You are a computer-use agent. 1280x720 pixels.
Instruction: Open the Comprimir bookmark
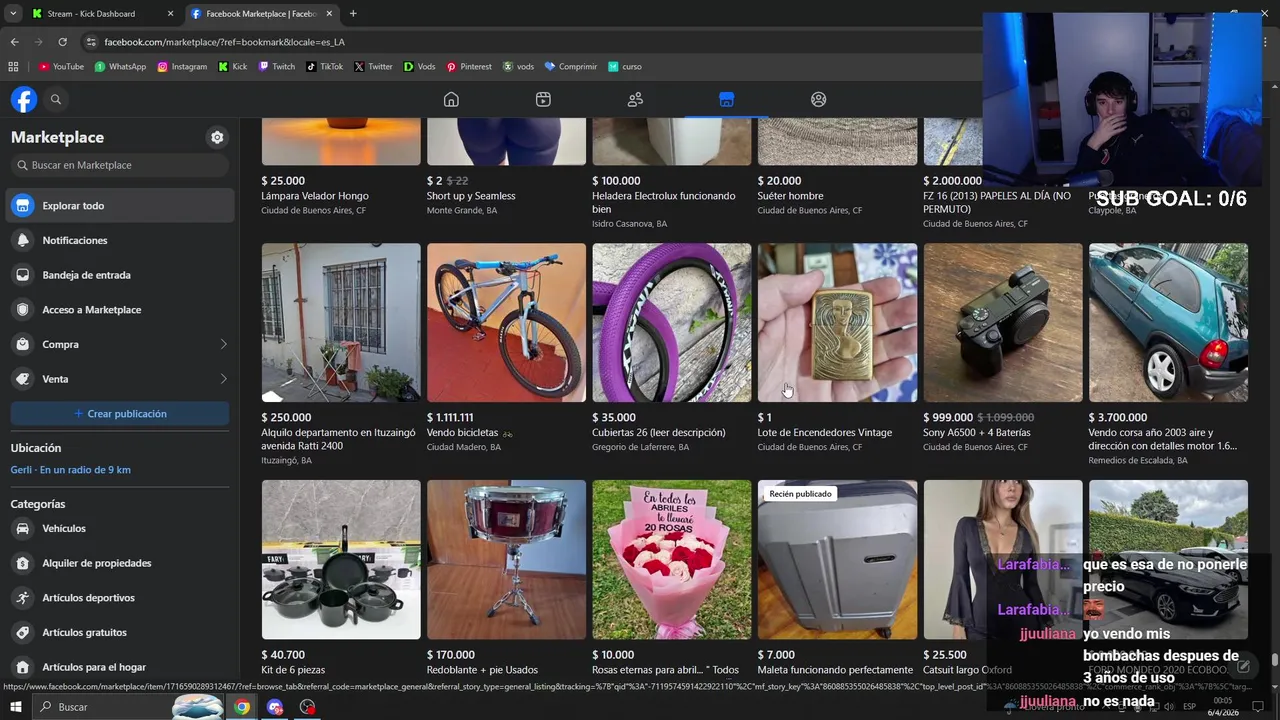(570, 67)
